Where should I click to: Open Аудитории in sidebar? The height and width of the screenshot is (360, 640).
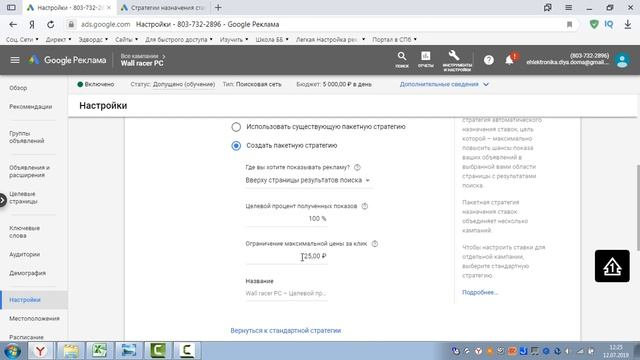(x=24, y=254)
